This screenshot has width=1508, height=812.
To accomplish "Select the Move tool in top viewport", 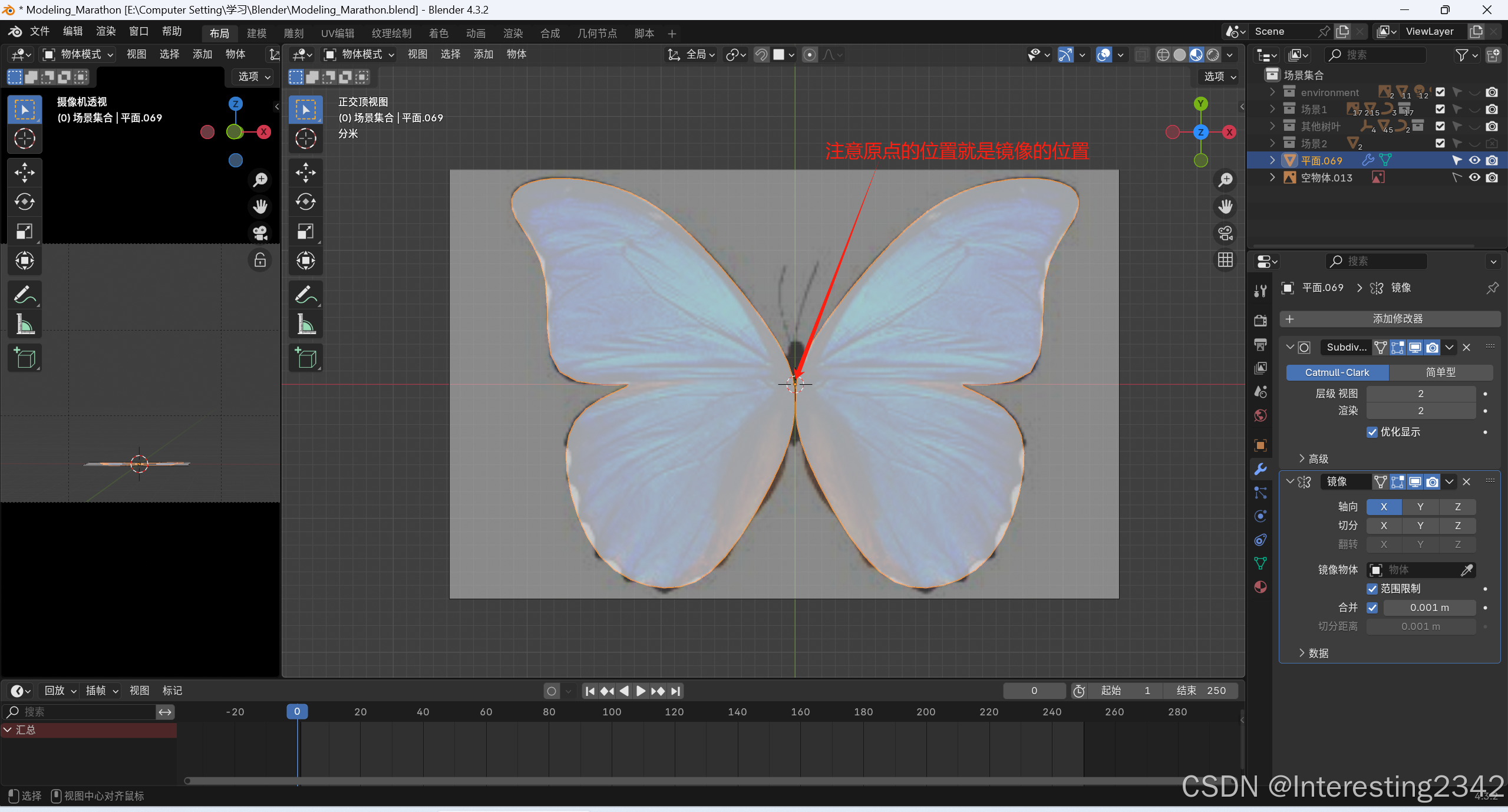I will click(305, 173).
